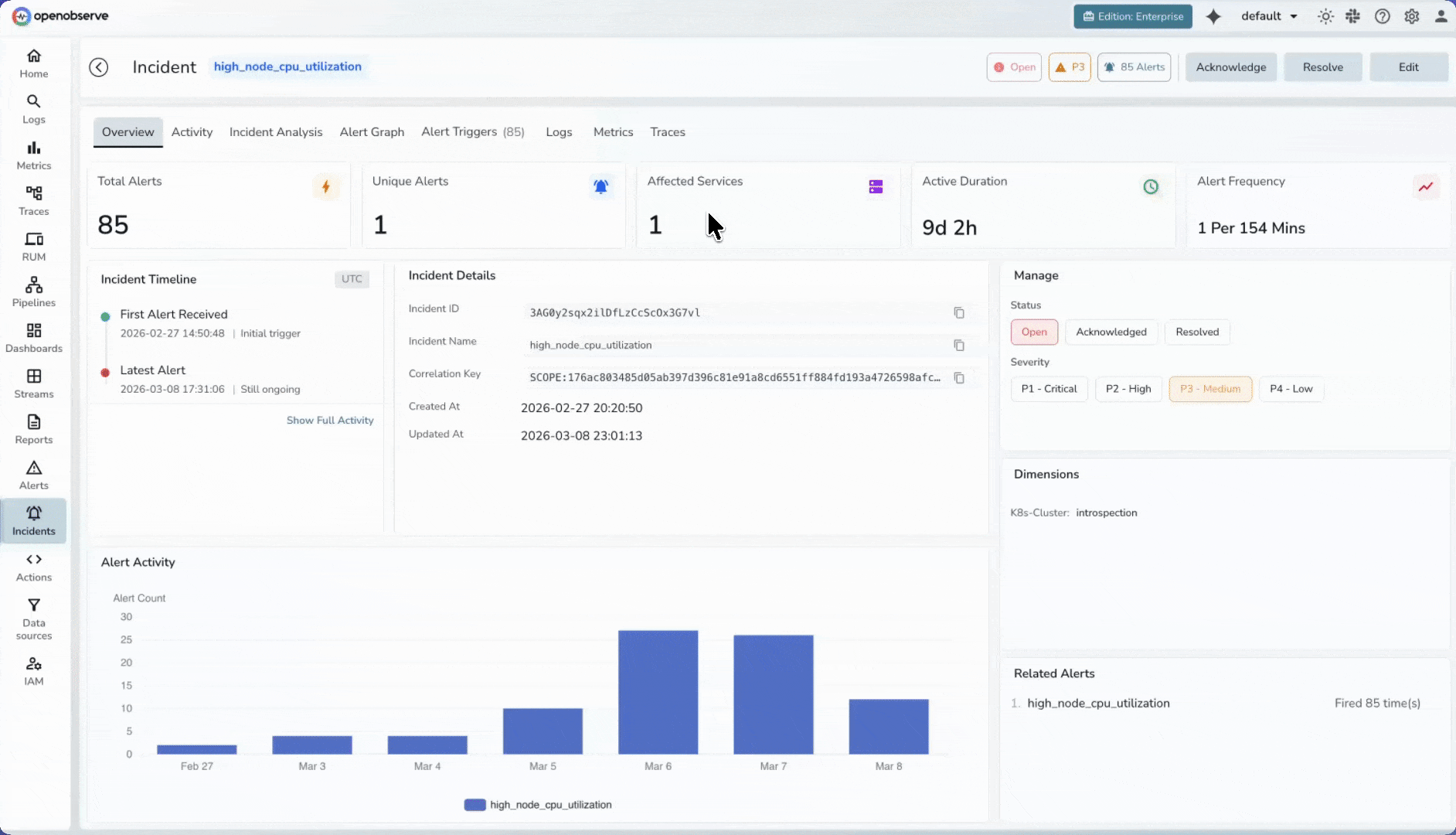Open Pipelines from the sidebar
The height and width of the screenshot is (835, 1456).
tap(34, 292)
